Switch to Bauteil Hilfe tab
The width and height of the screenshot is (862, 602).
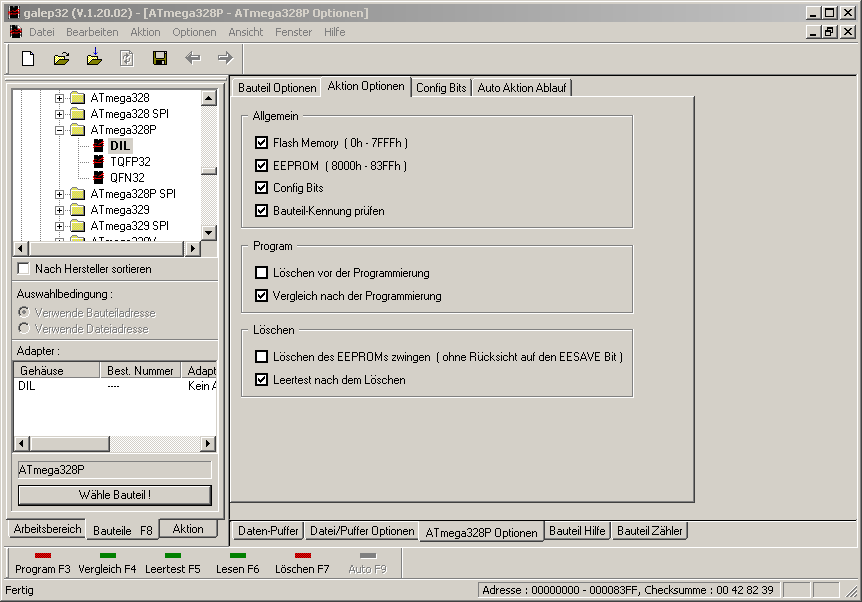[577, 531]
